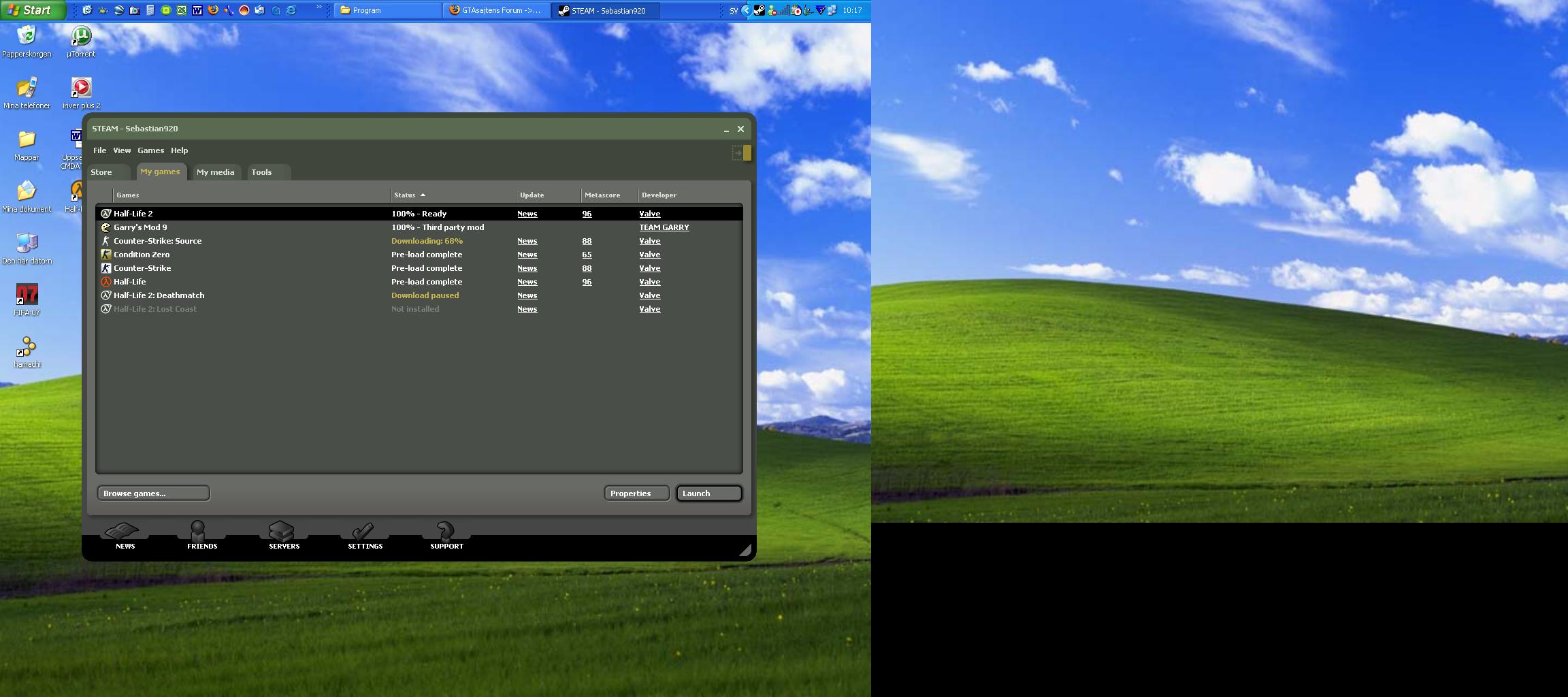Click the Start button
This screenshot has height=699, width=1568.
33,10
